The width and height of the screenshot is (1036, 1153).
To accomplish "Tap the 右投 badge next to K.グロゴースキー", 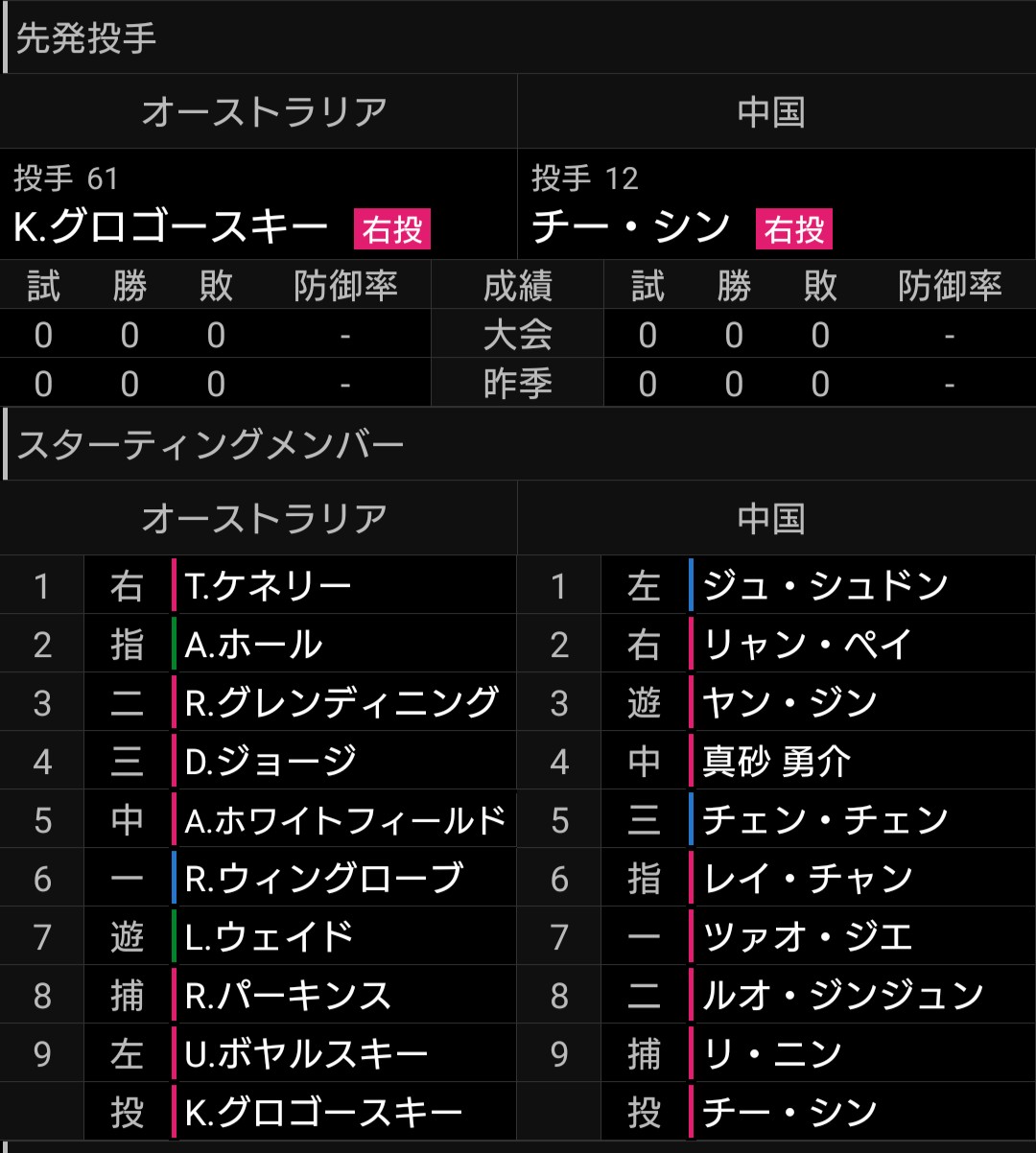I will point(391,230).
